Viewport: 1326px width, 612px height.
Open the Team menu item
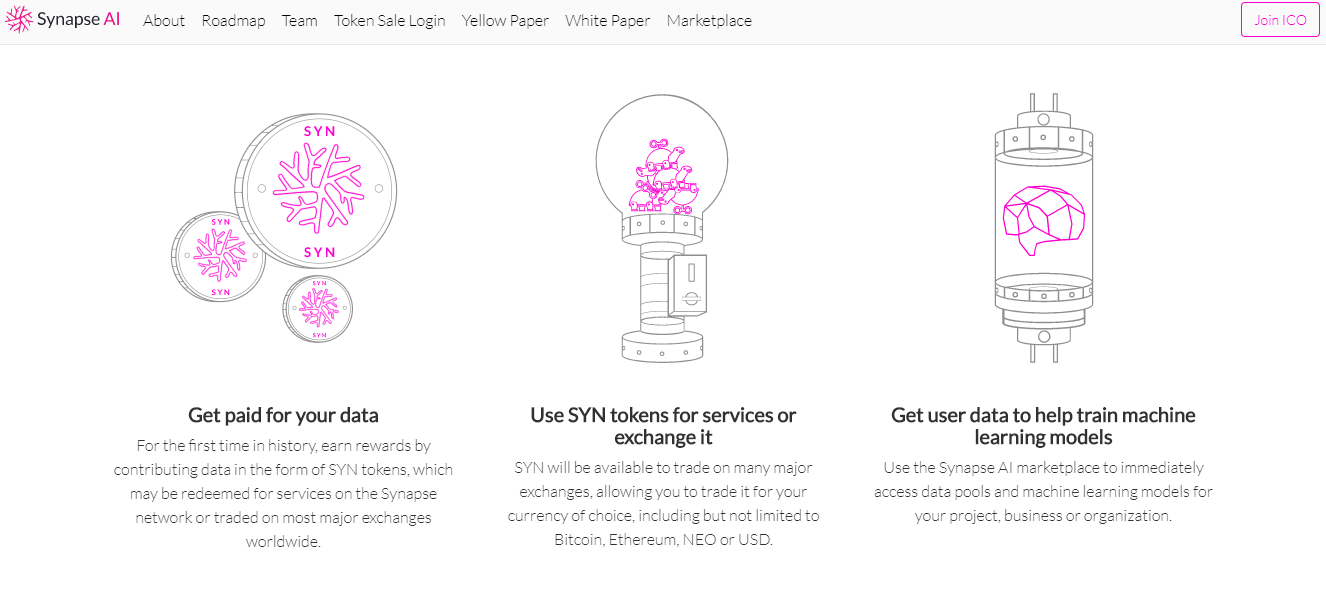click(x=299, y=20)
